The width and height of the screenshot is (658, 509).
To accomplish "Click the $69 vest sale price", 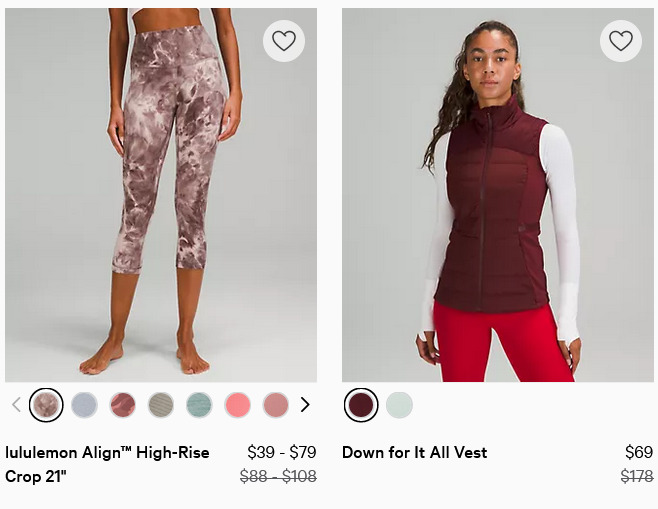I will coord(639,452).
